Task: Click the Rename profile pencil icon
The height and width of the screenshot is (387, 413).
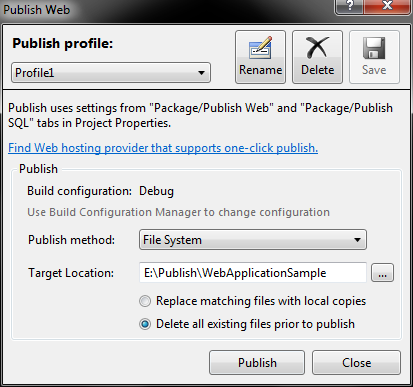Action: click(260, 47)
